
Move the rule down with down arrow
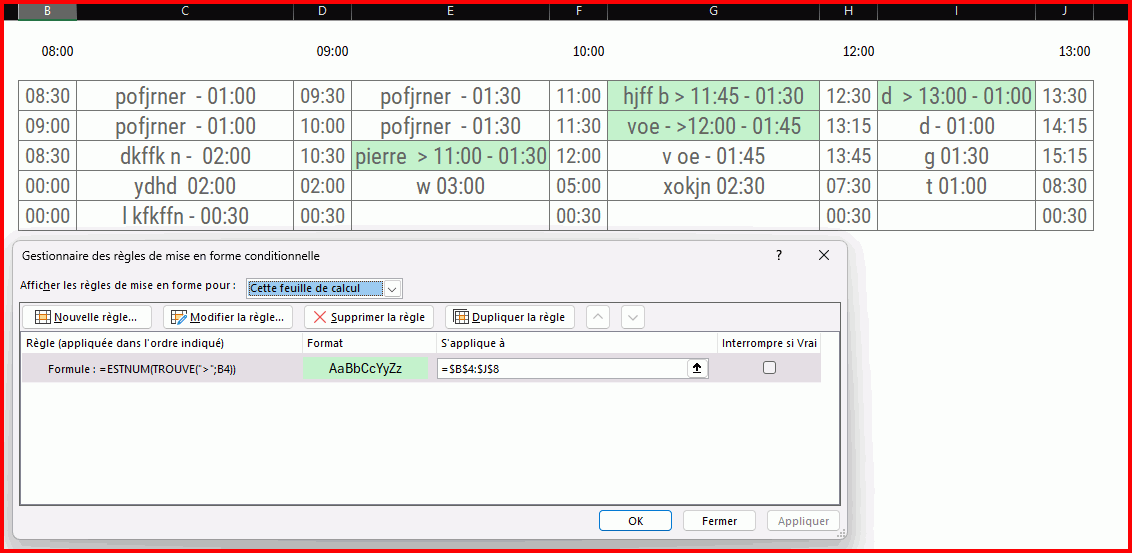click(x=632, y=317)
